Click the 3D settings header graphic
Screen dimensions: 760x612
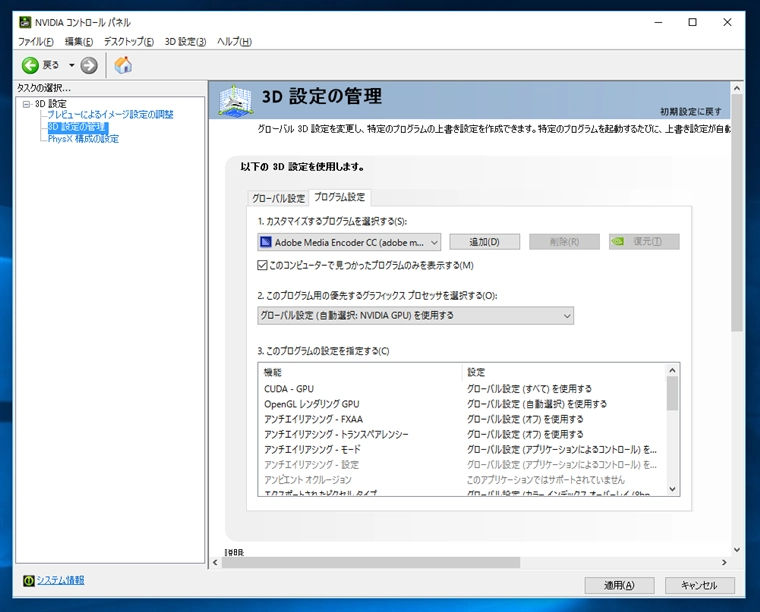(235, 100)
